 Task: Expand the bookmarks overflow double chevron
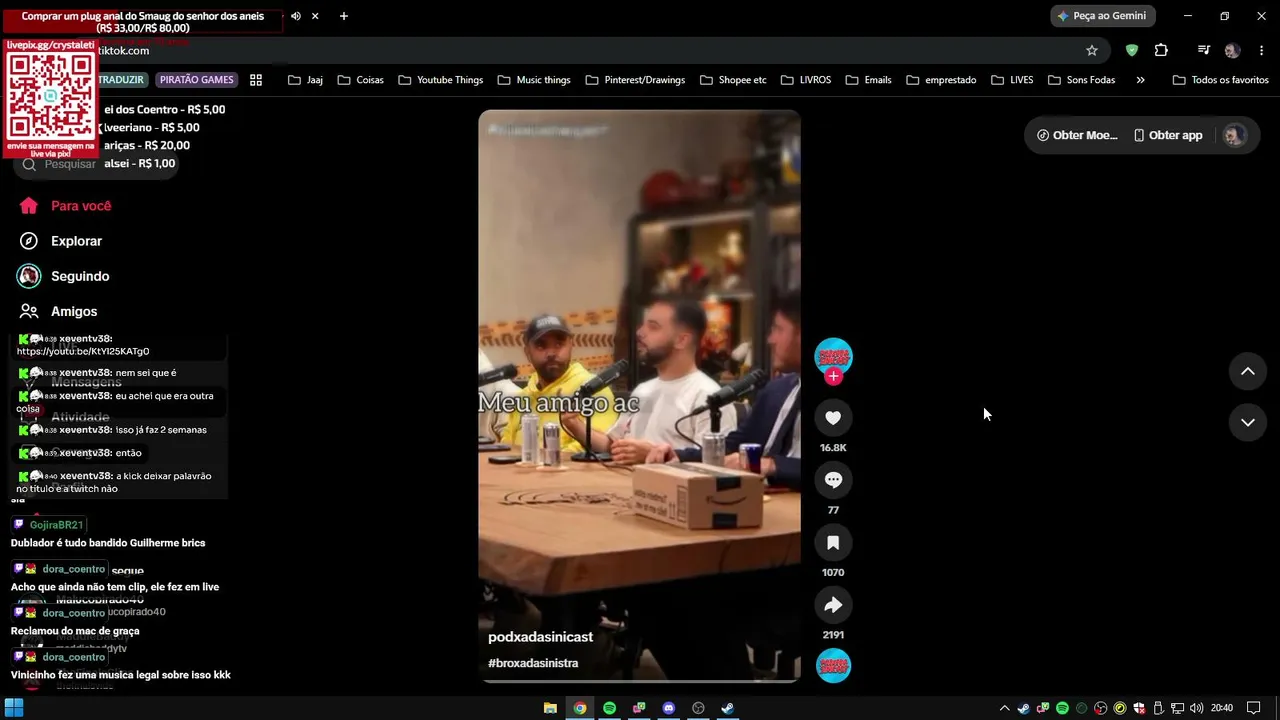pos(1140,80)
